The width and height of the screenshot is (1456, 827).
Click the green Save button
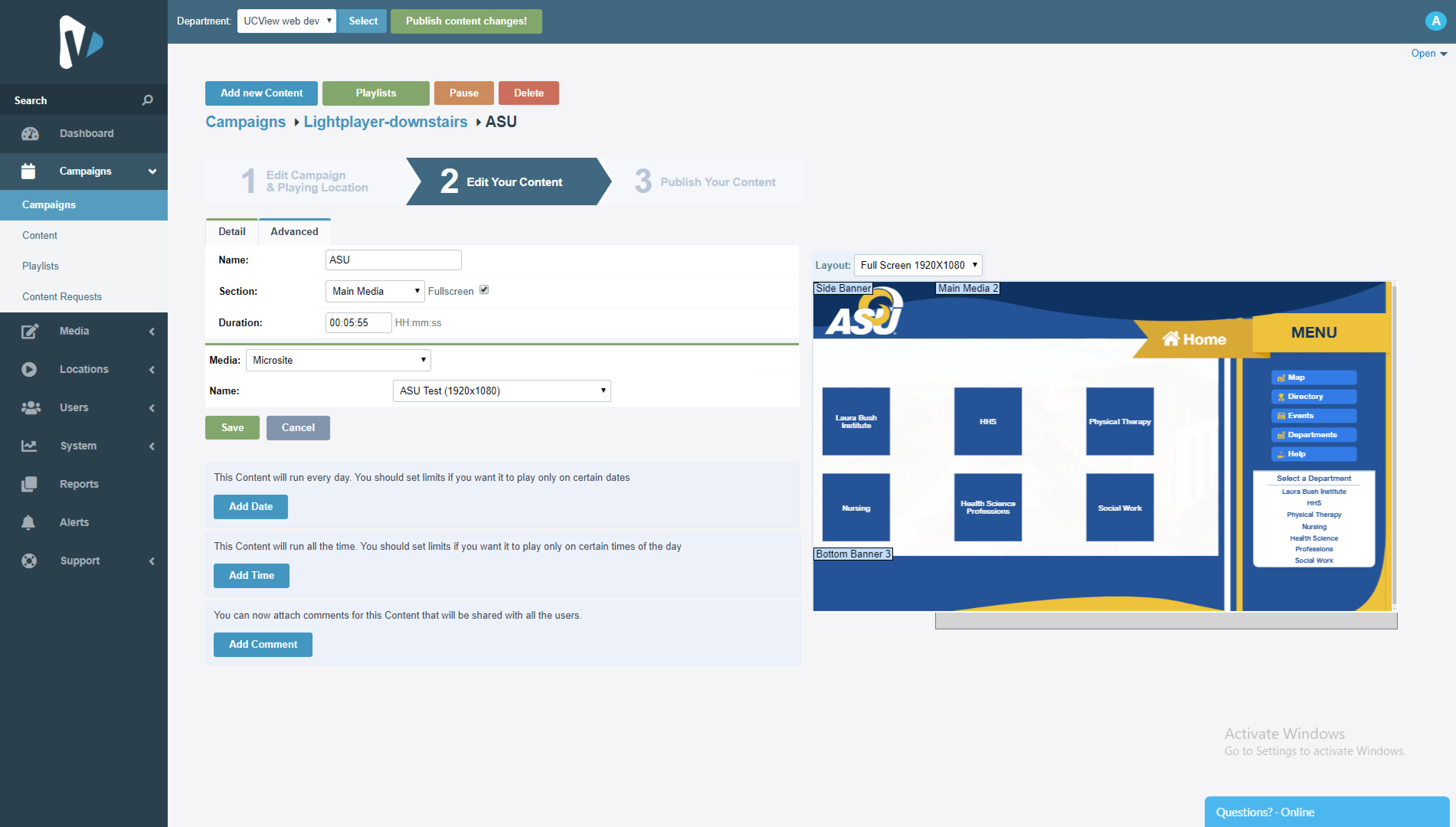click(232, 428)
